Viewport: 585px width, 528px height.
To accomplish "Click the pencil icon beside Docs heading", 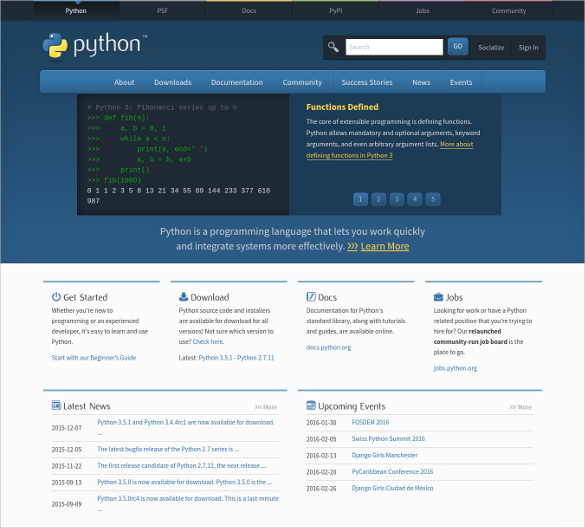I will pyautogui.click(x=311, y=297).
